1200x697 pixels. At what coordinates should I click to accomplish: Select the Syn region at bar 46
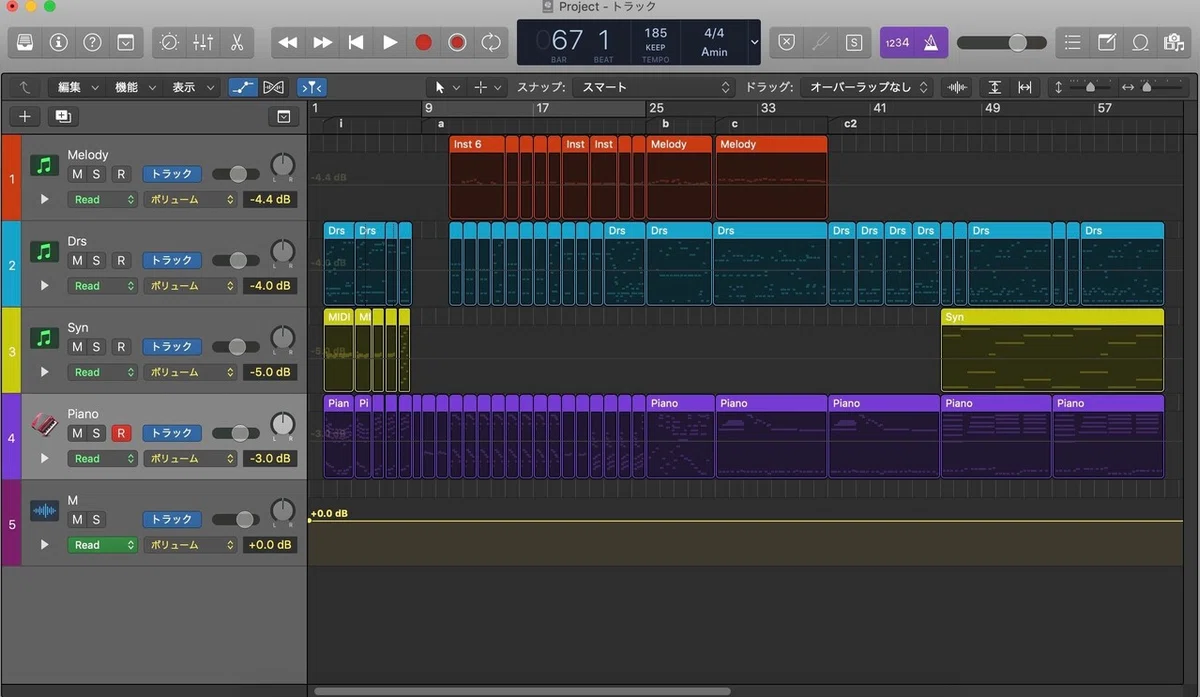pos(1052,350)
